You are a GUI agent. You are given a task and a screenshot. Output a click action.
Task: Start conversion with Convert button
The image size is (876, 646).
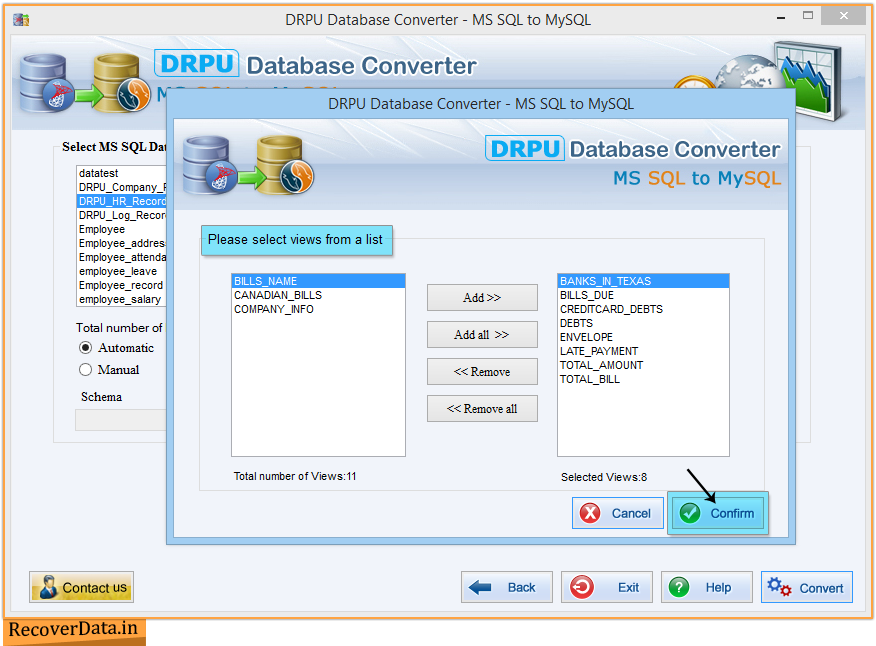tap(807, 587)
